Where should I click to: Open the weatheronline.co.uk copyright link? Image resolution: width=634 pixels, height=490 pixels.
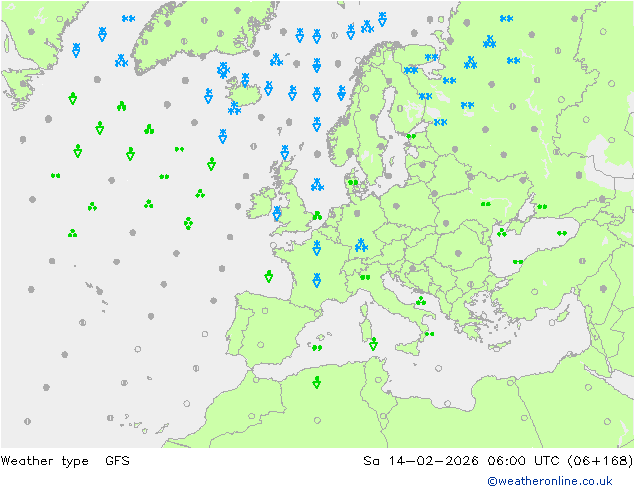[x=550, y=481]
